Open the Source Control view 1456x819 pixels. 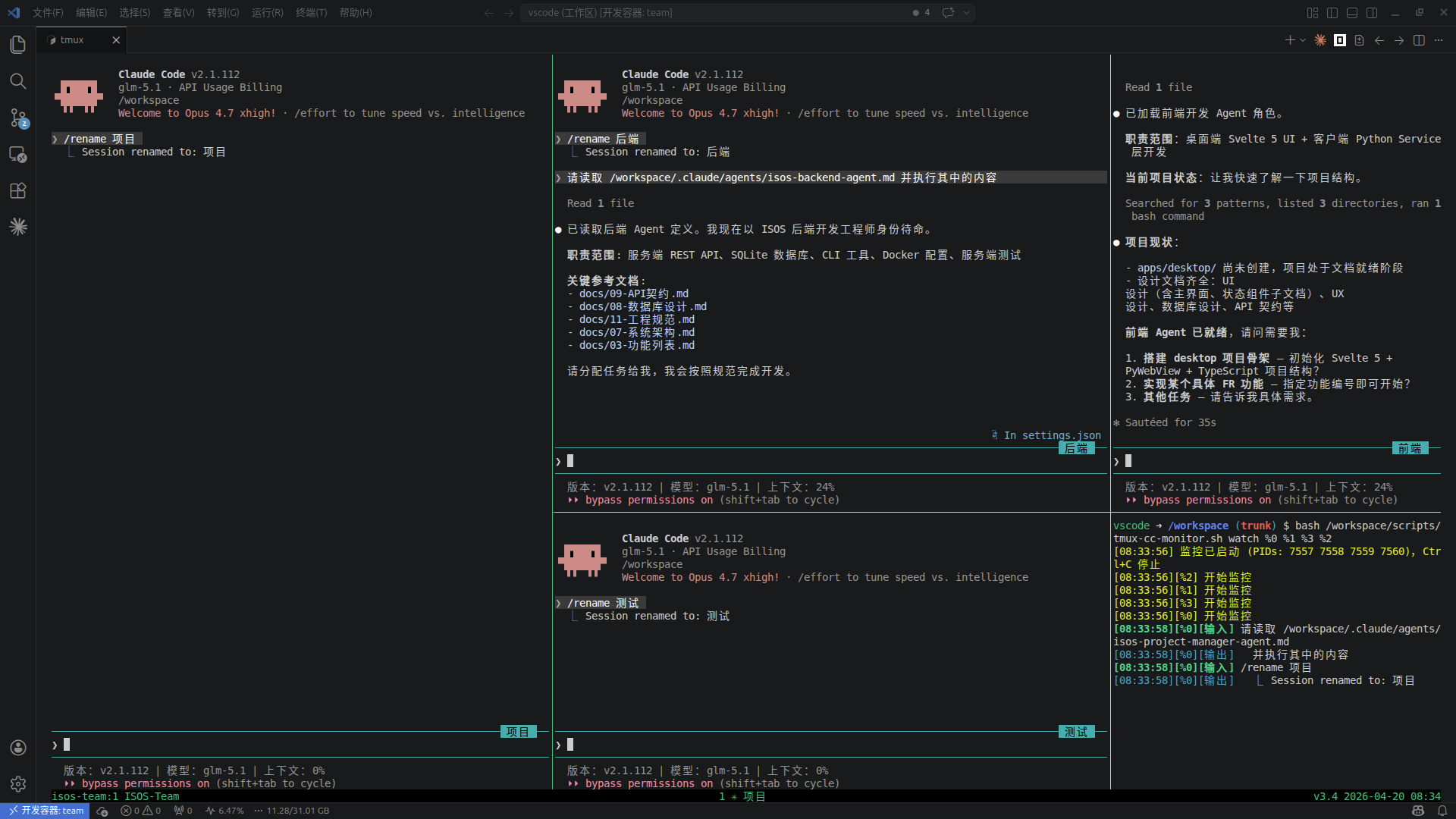(x=18, y=118)
